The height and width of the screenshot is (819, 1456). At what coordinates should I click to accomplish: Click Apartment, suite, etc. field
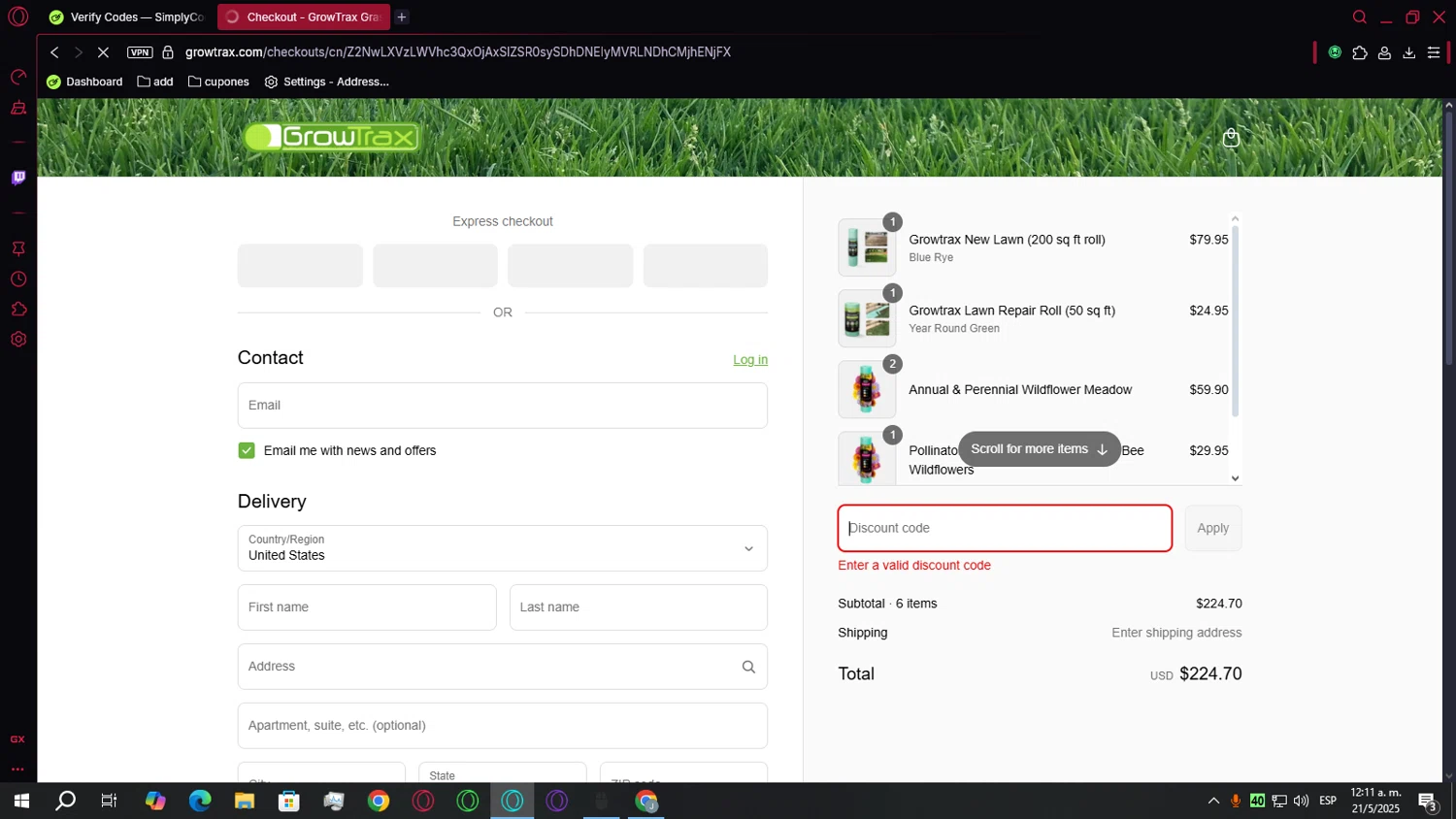(x=503, y=726)
